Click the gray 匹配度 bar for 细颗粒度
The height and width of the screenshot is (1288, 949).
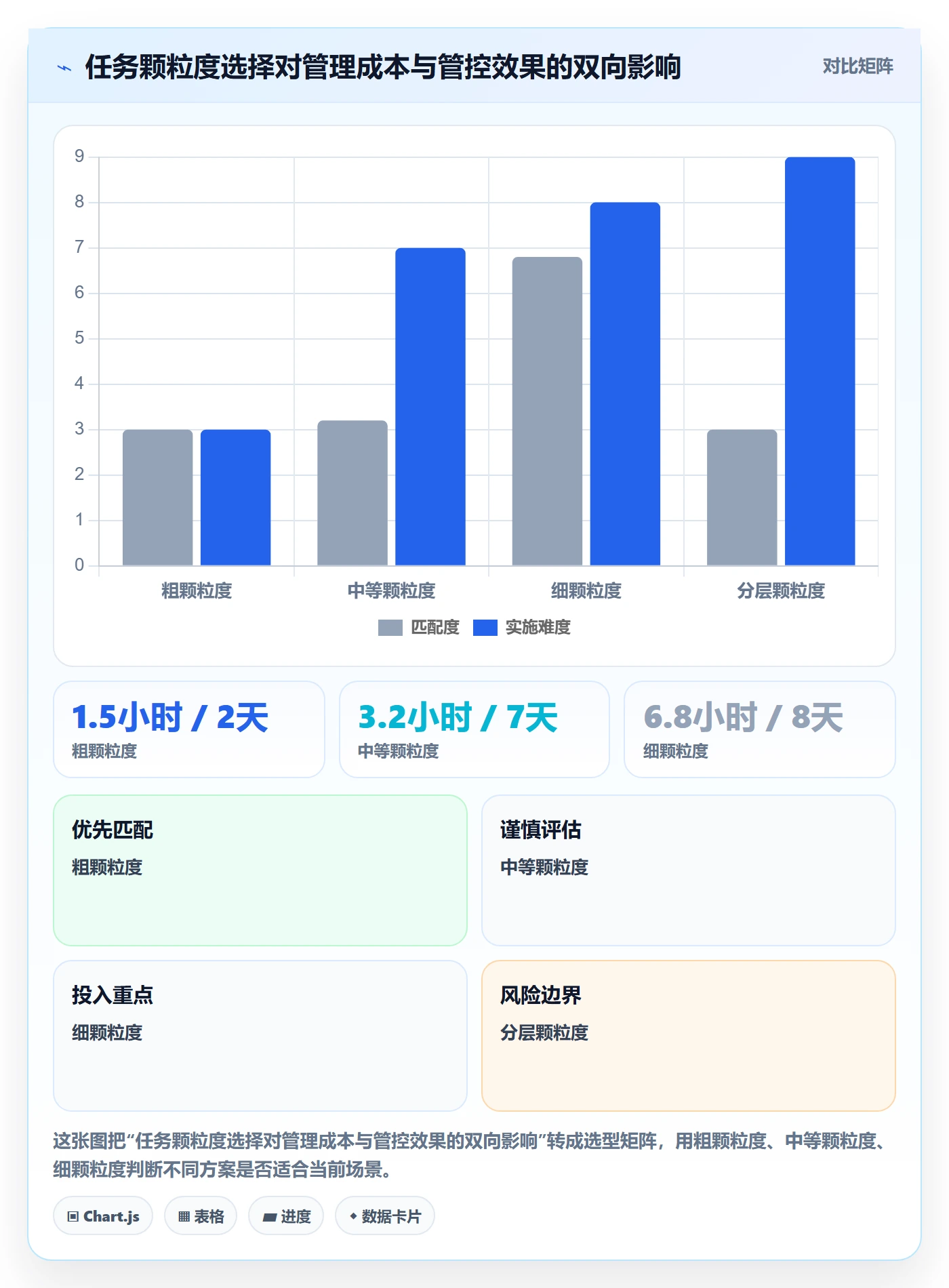pos(547,411)
